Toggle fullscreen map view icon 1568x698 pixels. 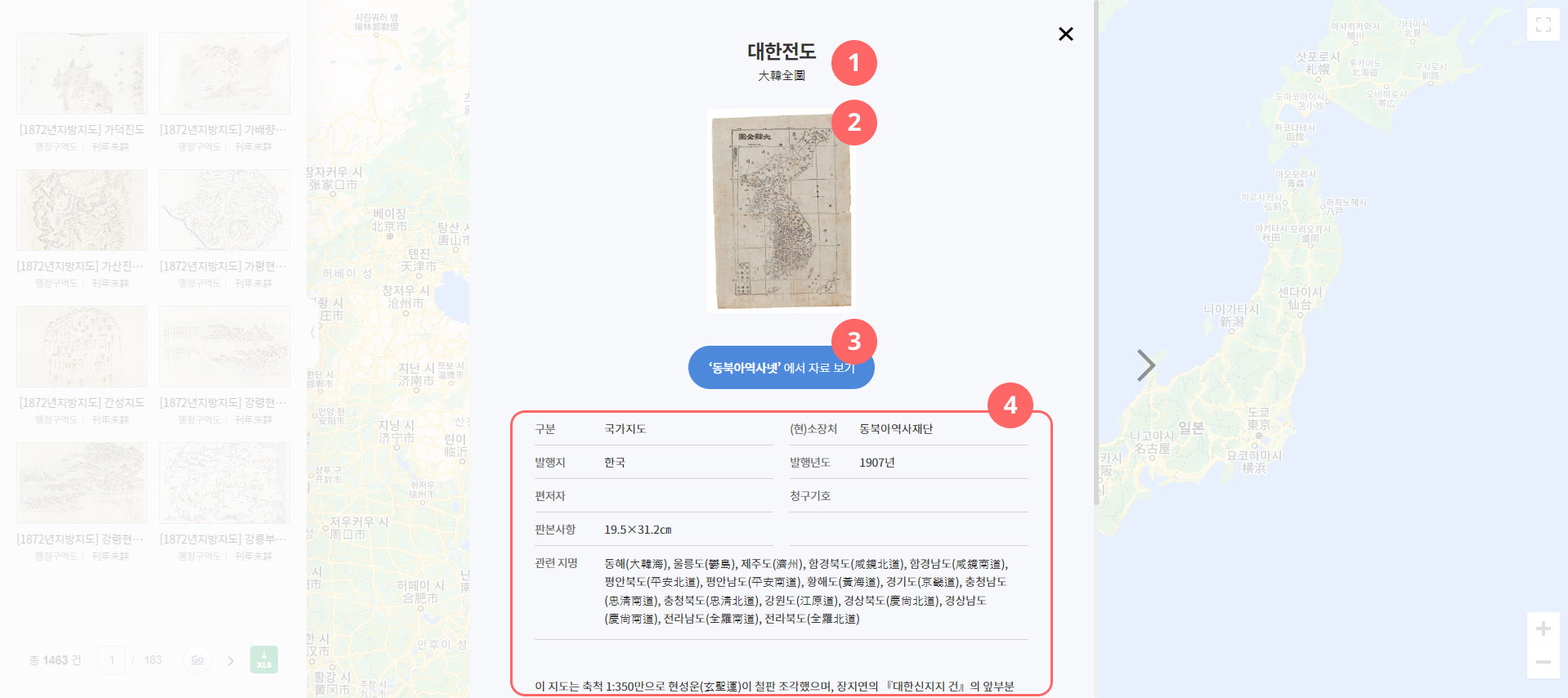[x=1543, y=25]
